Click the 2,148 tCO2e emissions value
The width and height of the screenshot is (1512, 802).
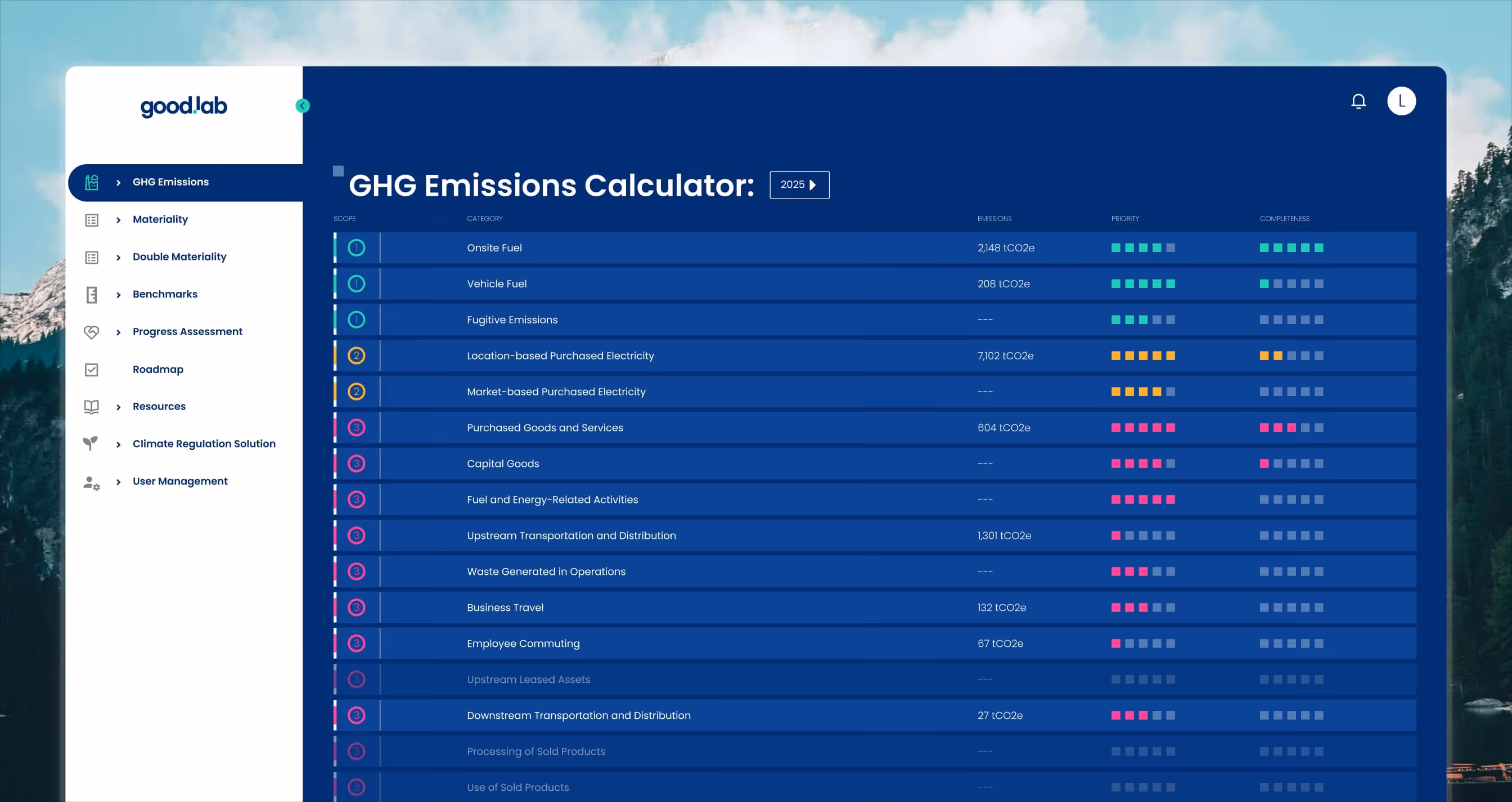(1006, 247)
